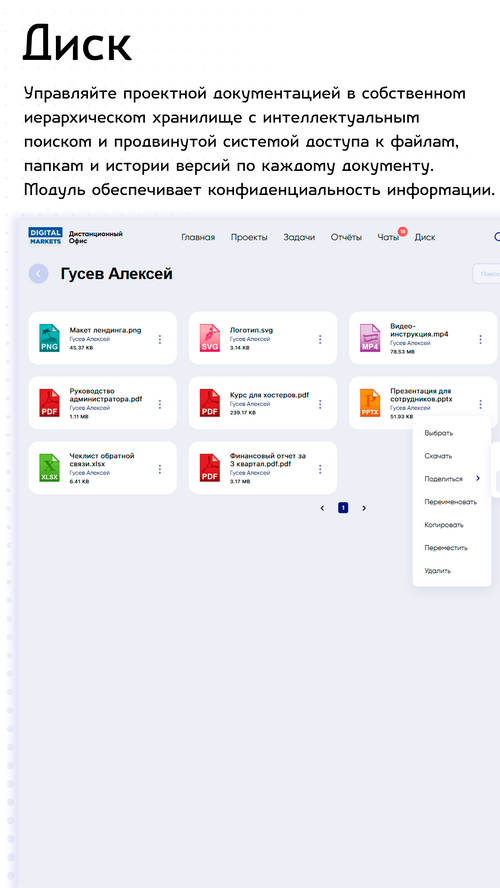The height and width of the screenshot is (888, 500).
Task: Open the XLSX icon of Чеклист обратной связи
Action: tap(49, 468)
